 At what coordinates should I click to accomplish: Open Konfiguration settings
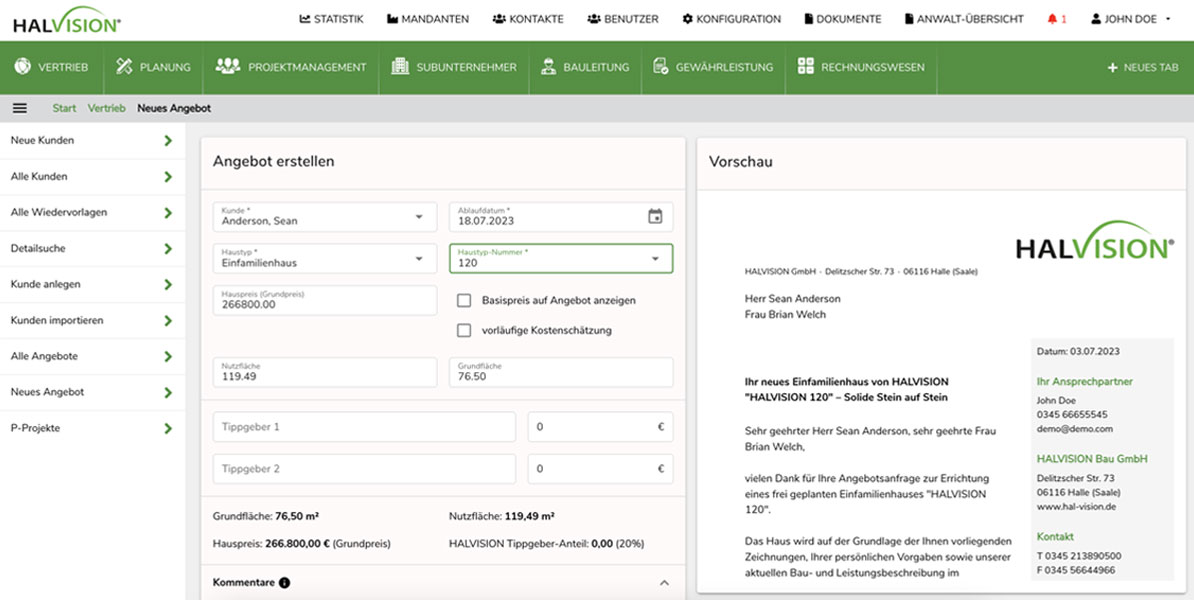click(x=732, y=19)
